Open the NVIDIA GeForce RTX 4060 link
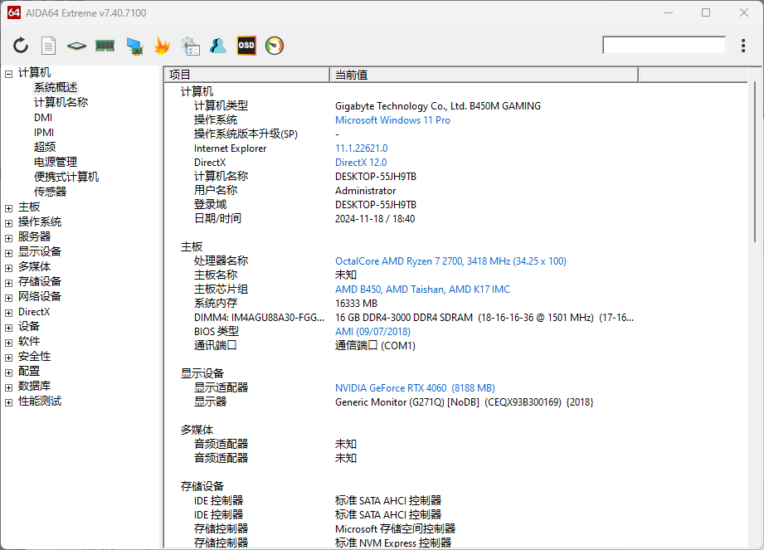 (415, 388)
